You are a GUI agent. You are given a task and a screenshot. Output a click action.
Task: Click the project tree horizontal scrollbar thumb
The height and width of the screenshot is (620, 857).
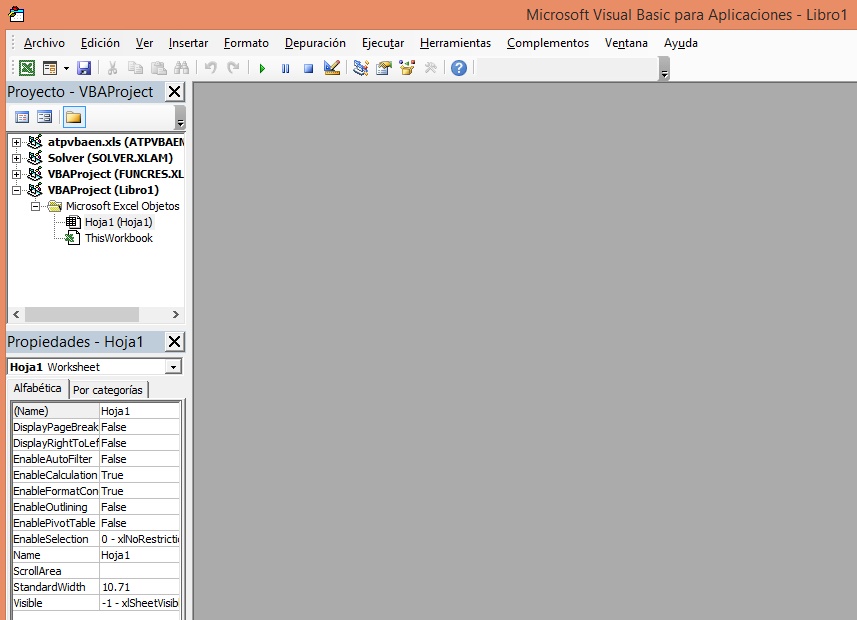(x=82, y=314)
